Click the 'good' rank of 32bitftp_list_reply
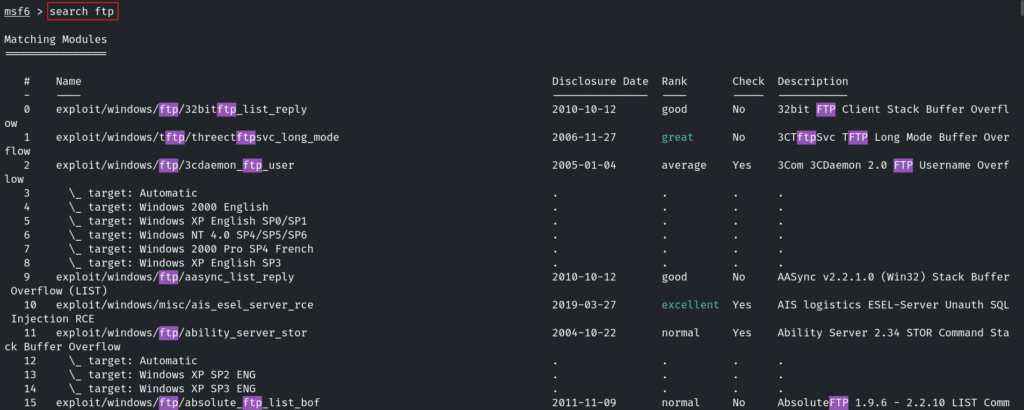This screenshot has height=410, width=1024. click(674, 109)
